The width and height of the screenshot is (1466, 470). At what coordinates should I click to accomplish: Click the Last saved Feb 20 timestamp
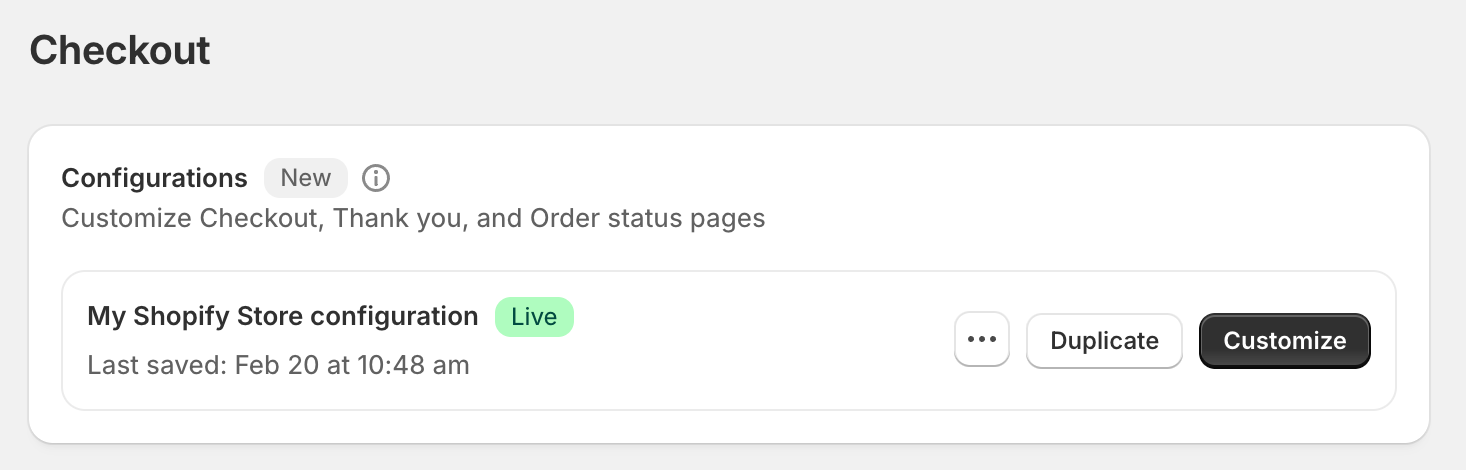point(278,365)
